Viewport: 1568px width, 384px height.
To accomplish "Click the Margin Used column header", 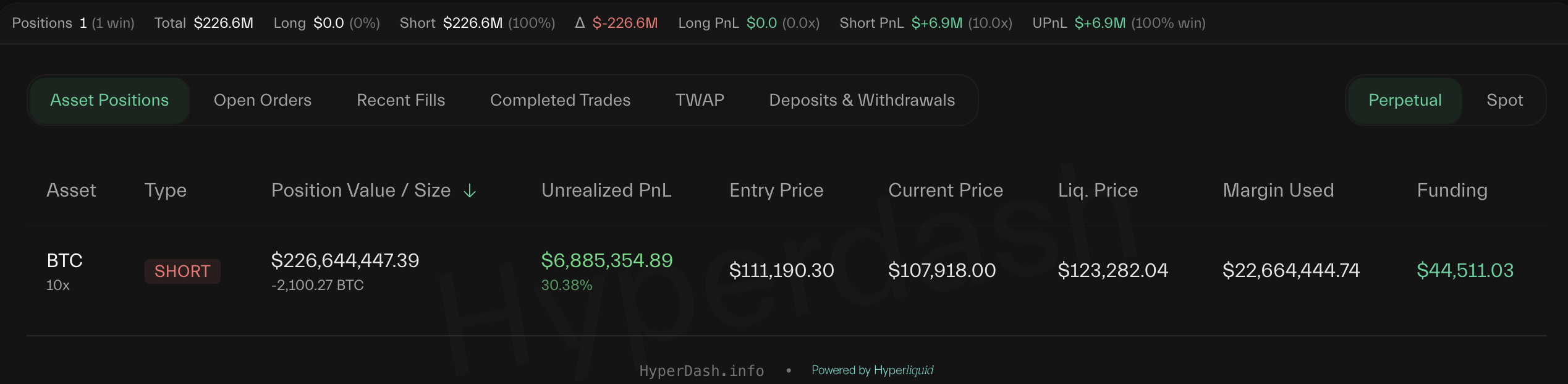I will pyautogui.click(x=1278, y=190).
